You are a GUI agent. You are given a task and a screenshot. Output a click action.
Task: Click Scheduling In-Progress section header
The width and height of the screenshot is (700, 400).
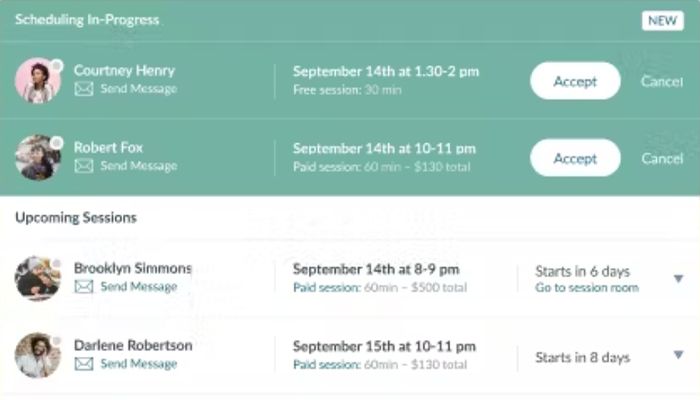point(87,20)
